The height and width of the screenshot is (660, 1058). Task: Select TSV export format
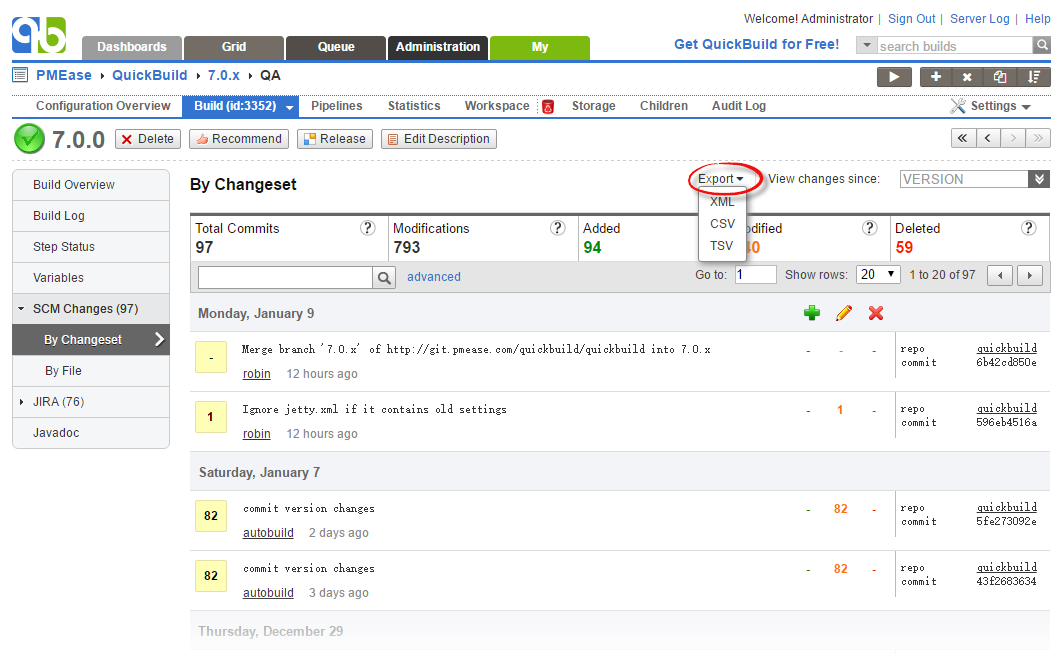tap(722, 246)
